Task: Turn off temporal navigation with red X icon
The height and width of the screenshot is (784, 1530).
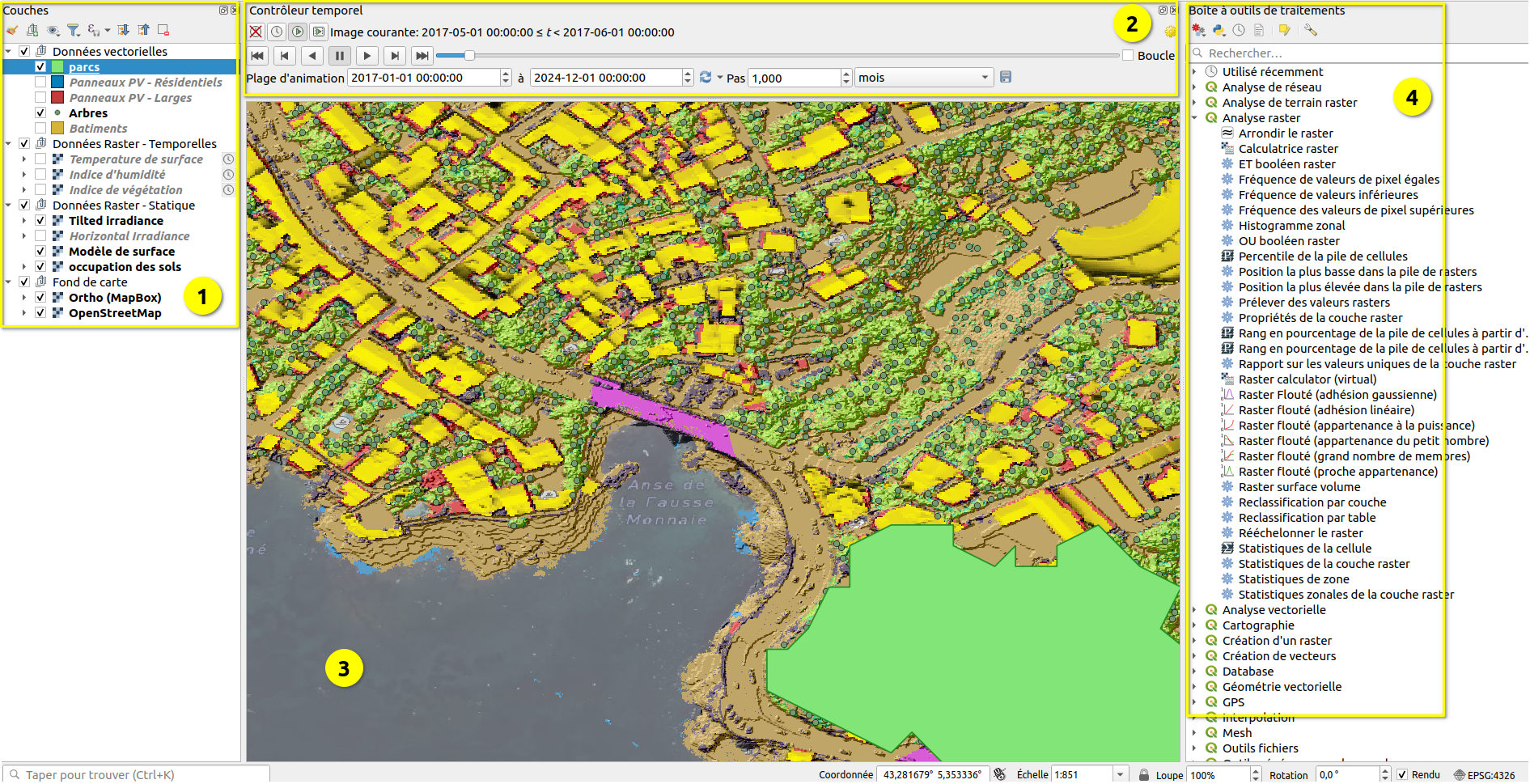Action: (x=256, y=32)
